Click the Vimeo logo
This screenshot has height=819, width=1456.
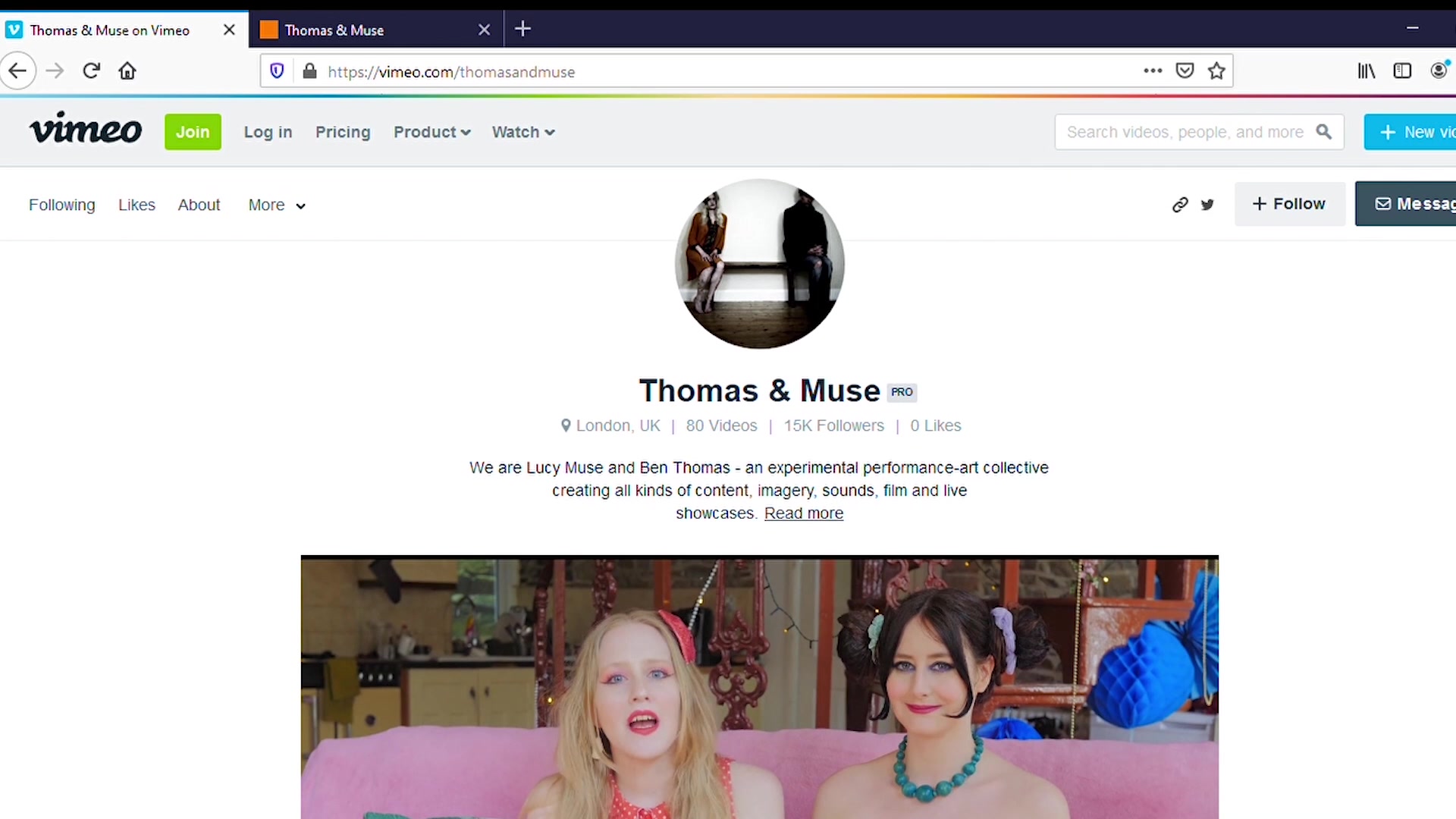pos(86,130)
